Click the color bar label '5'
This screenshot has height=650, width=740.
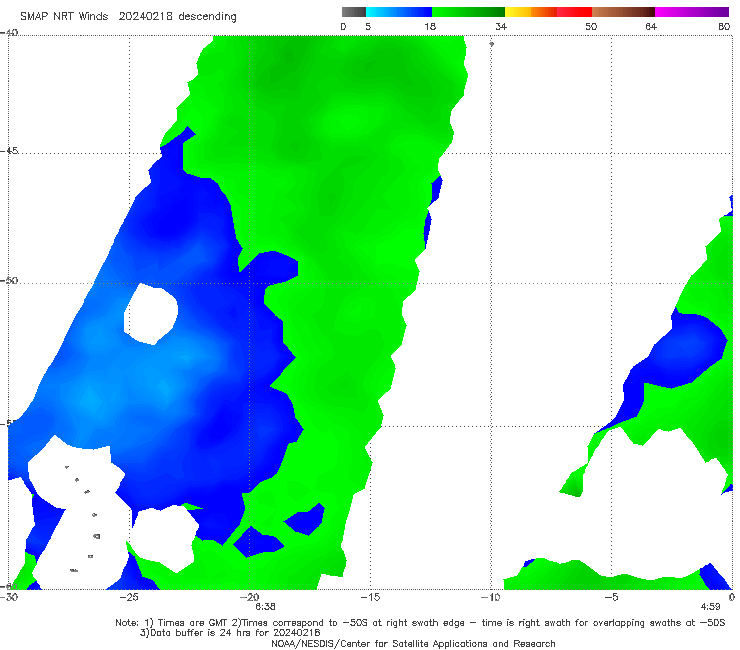click(x=368, y=27)
